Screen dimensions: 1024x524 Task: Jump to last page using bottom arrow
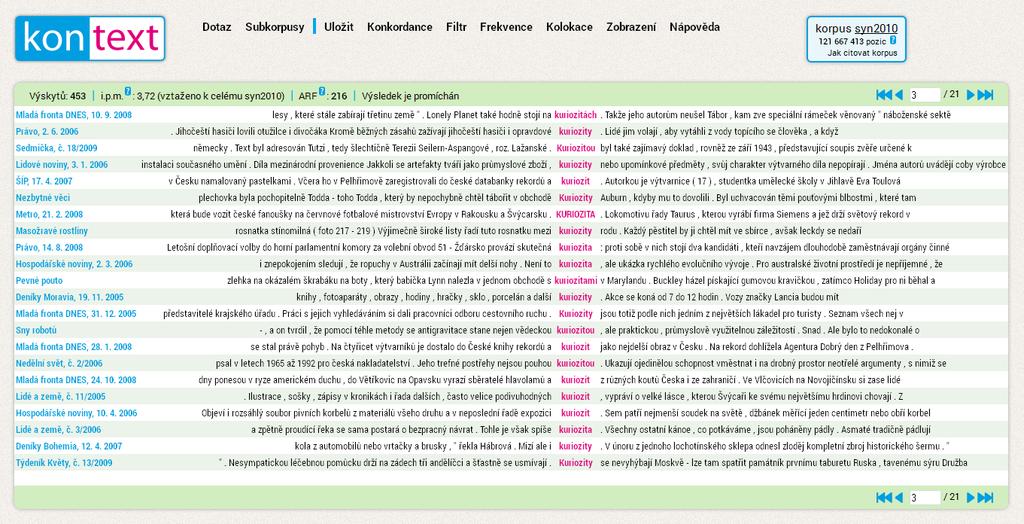point(985,498)
